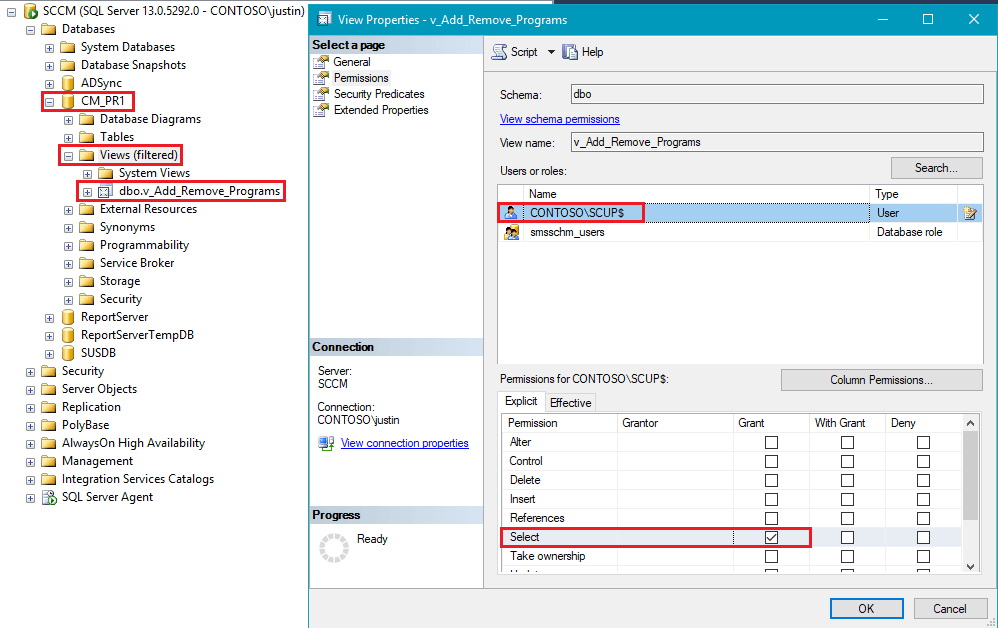Image resolution: width=998 pixels, height=628 pixels.
Task: Check Grant for Take ownership permission
Action: click(771, 557)
